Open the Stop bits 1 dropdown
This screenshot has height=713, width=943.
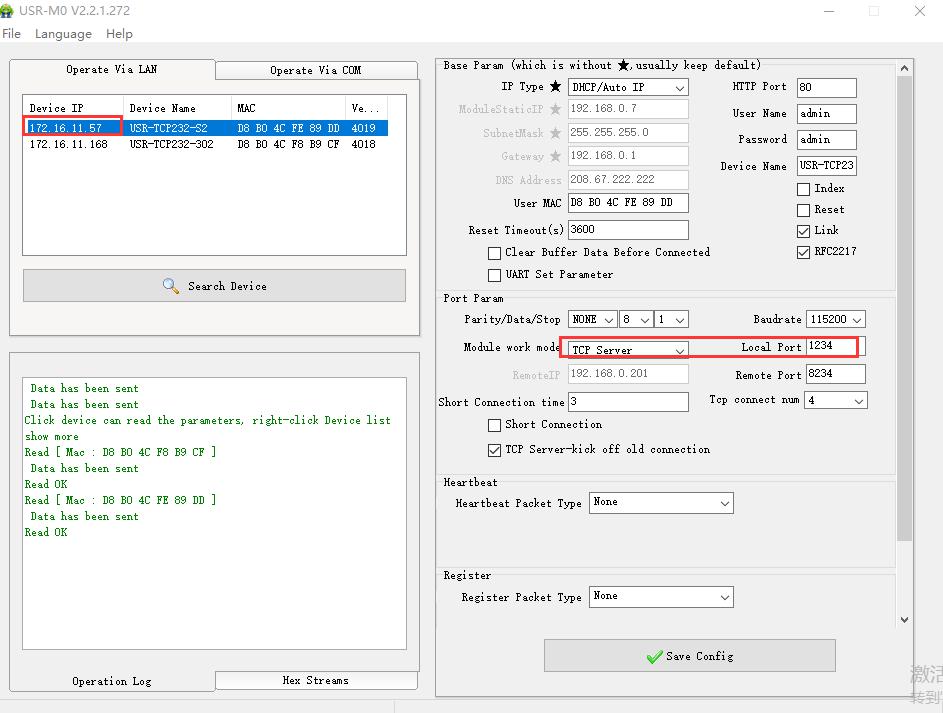pos(671,319)
